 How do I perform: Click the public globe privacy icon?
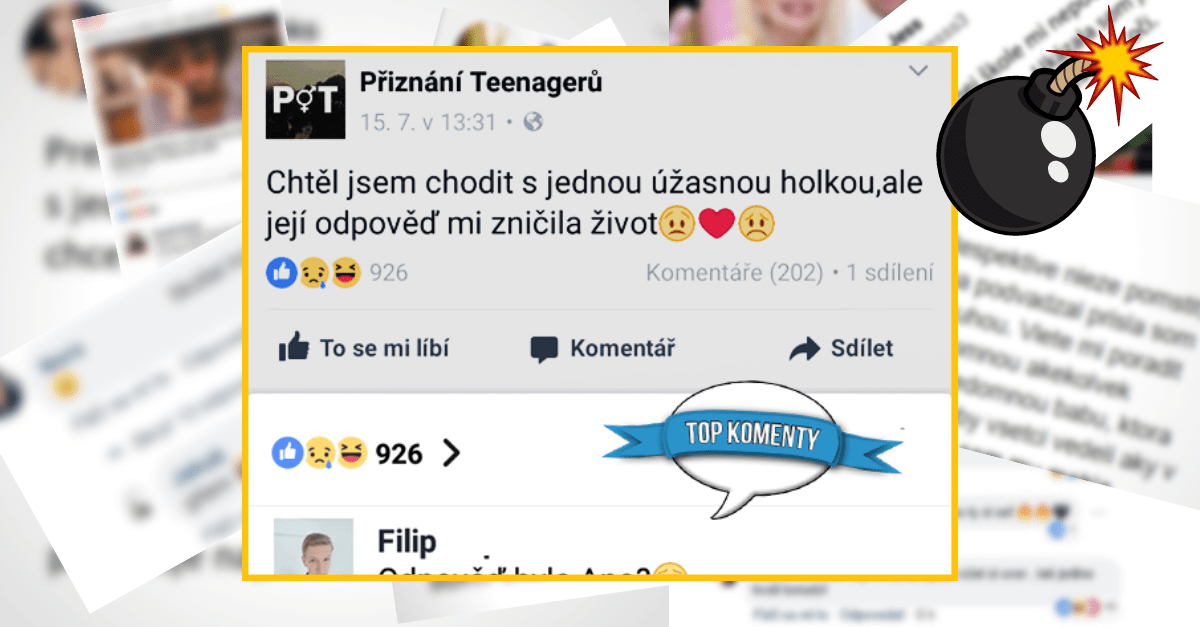533,122
